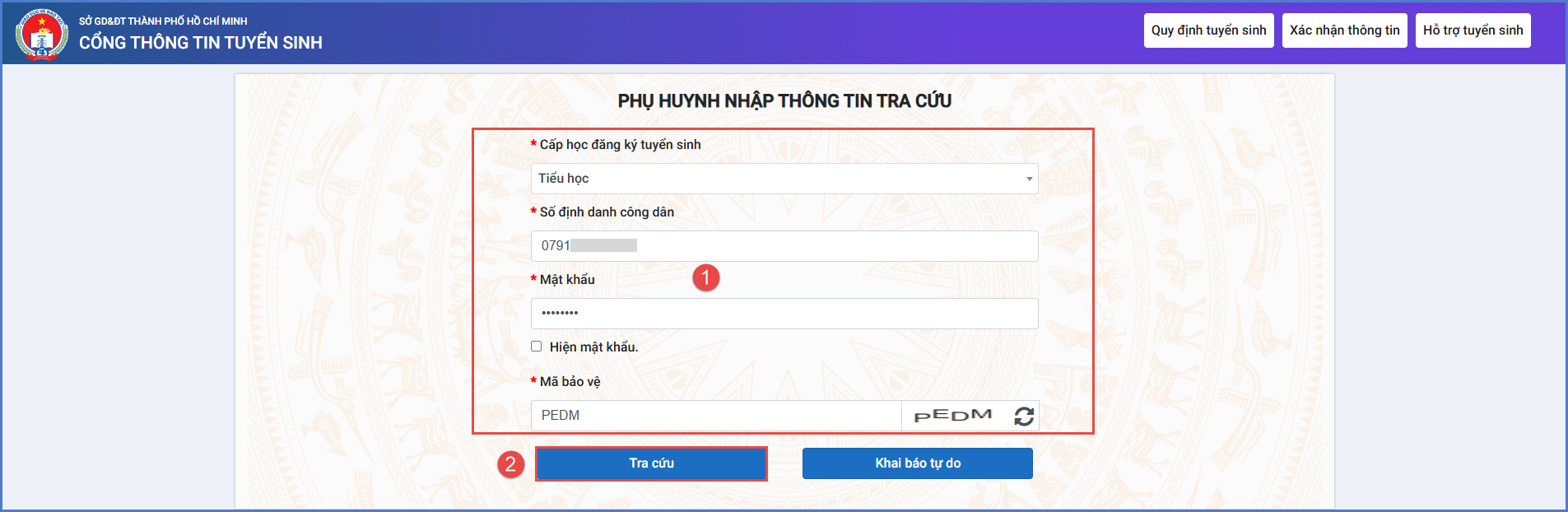This screenshot has height=512, width=1568.
Task: Focus the Mật khẩu password field
Action: click(784, 314)
